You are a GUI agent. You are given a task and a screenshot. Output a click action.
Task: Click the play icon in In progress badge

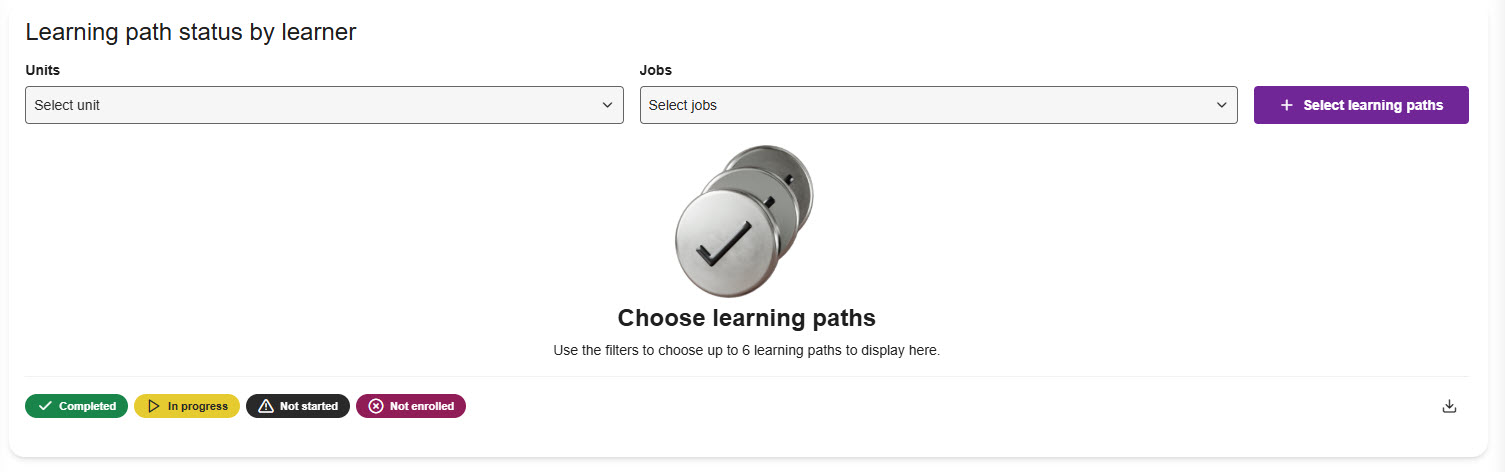tap(153, 406)
